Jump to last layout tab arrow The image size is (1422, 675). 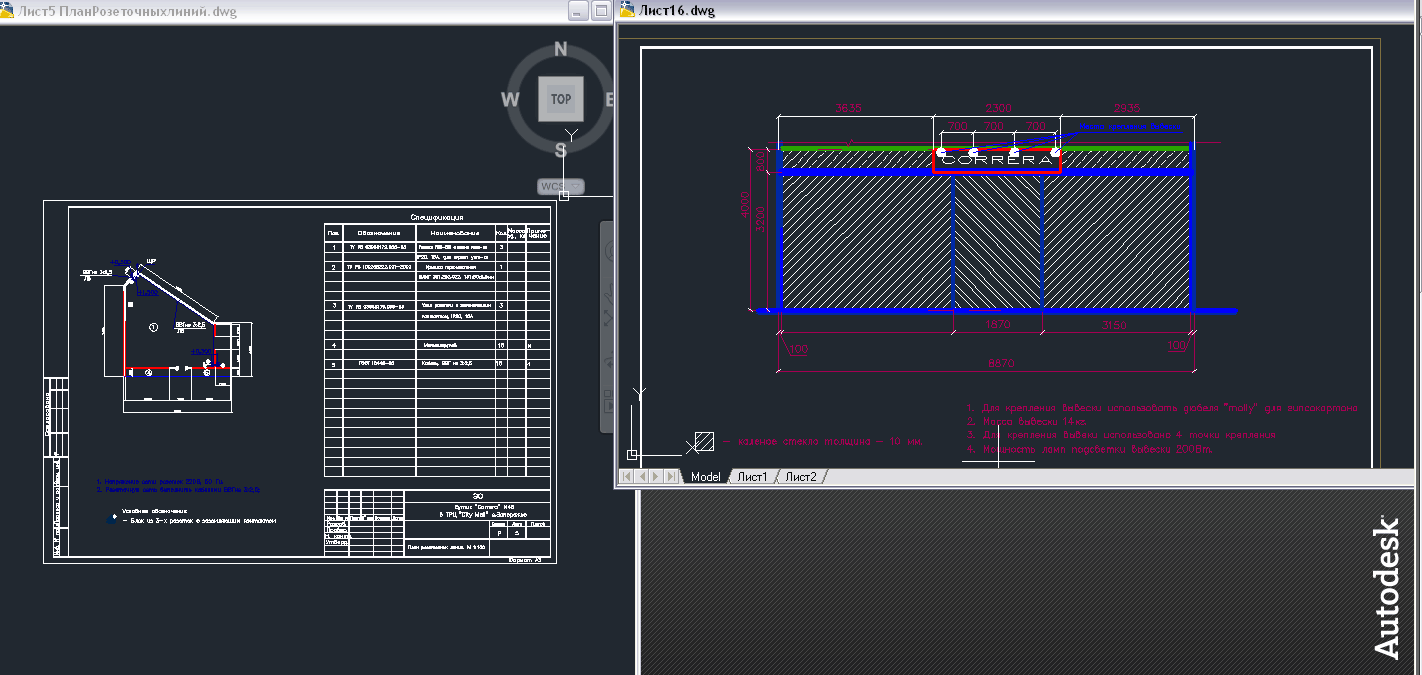(669, 477)
